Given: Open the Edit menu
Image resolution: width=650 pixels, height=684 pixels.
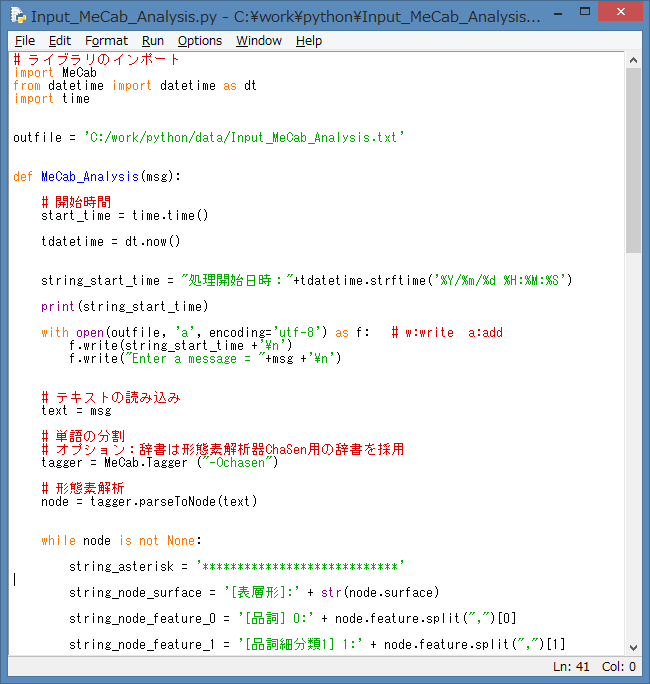Looking at the screenshot, I should pyautogui.click(x=60, y=41).
